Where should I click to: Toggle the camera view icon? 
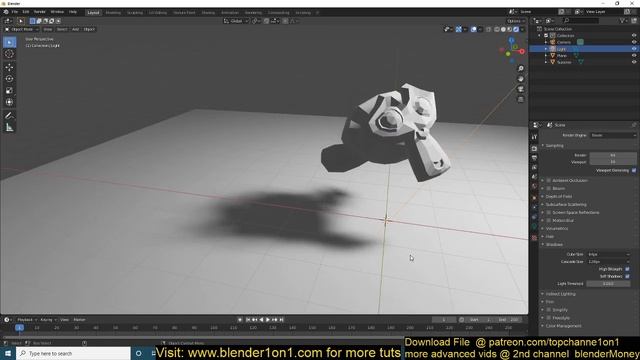[521, 89]
